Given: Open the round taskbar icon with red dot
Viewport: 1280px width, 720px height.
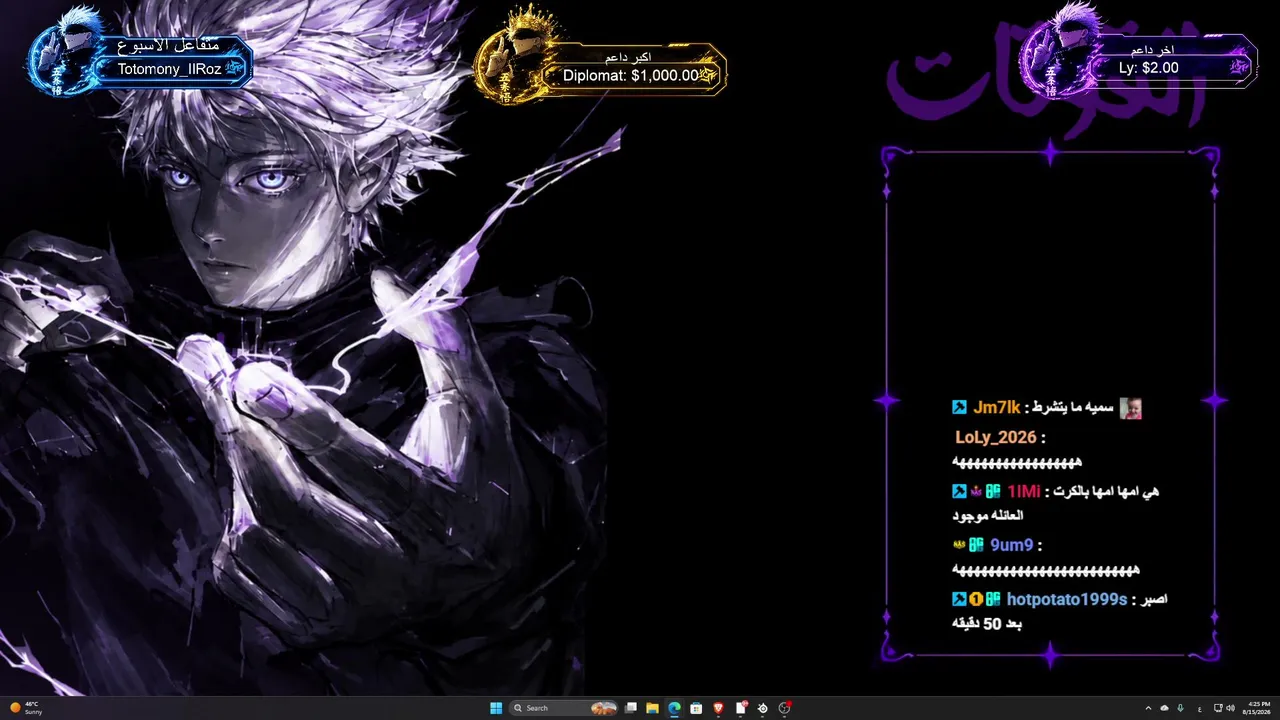Looking at the screenshot, I should pos(785,708).
